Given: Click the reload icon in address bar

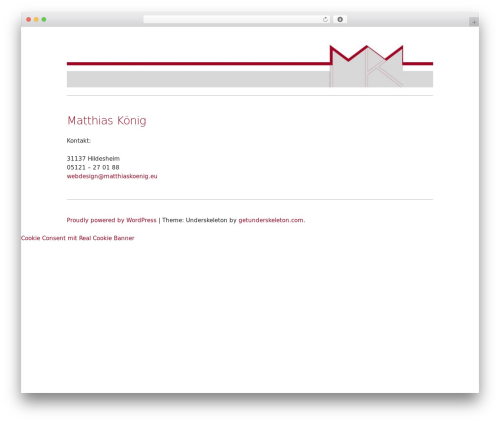Looking at the screenshot, I should [x=325, y=20].
